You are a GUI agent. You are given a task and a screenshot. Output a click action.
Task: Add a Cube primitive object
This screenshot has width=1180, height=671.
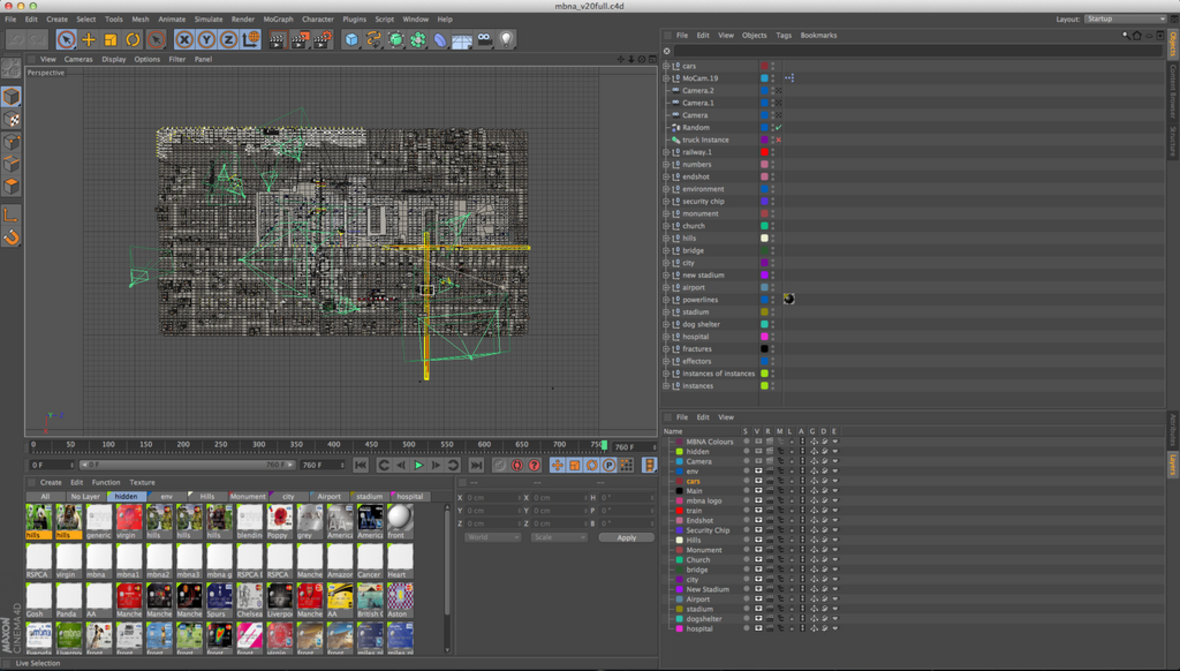tap(351, 40)
